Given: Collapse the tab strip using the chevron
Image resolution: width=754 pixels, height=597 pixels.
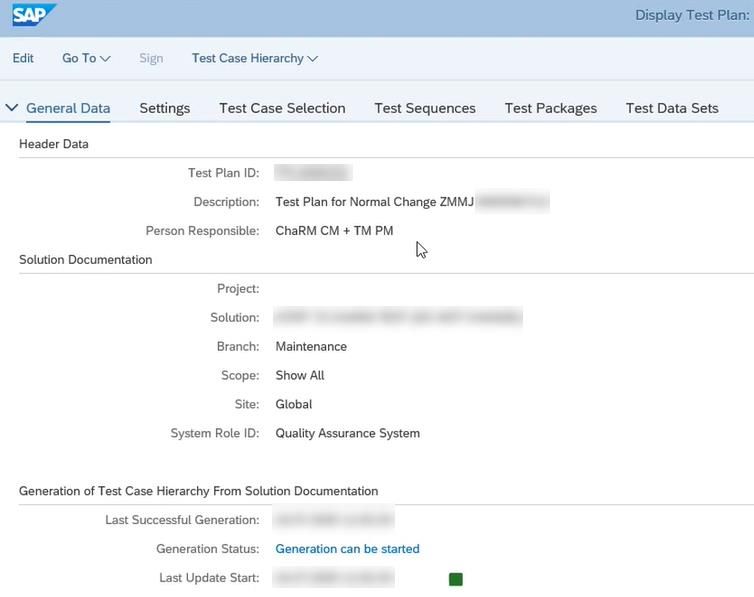Looking at the screenshot, I should pyautogui.click(x=12, y=108).
